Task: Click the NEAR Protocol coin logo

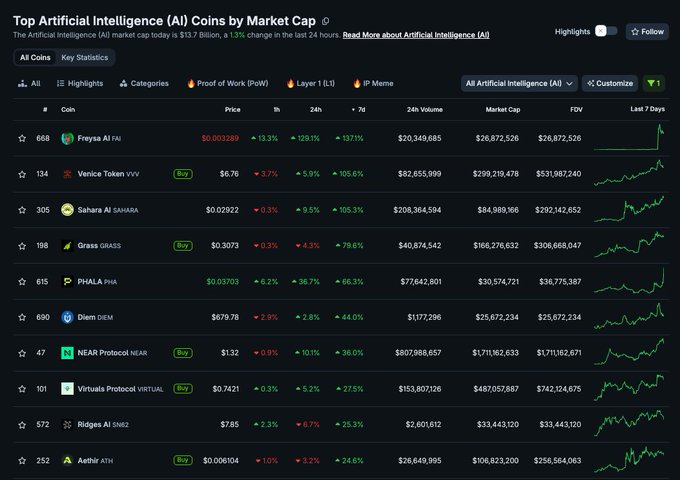Action: (68, 353)
